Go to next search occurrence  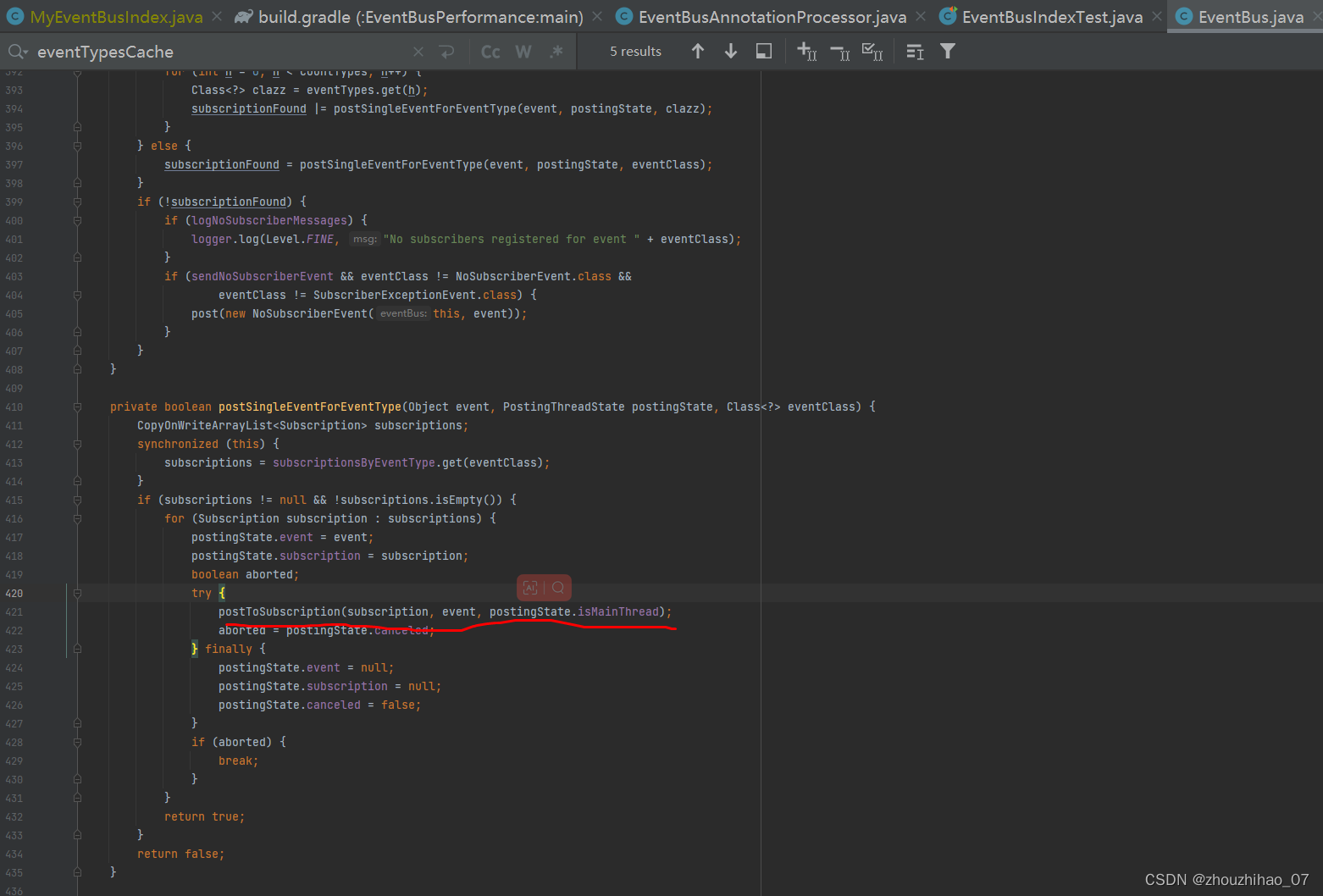point(731,52)
